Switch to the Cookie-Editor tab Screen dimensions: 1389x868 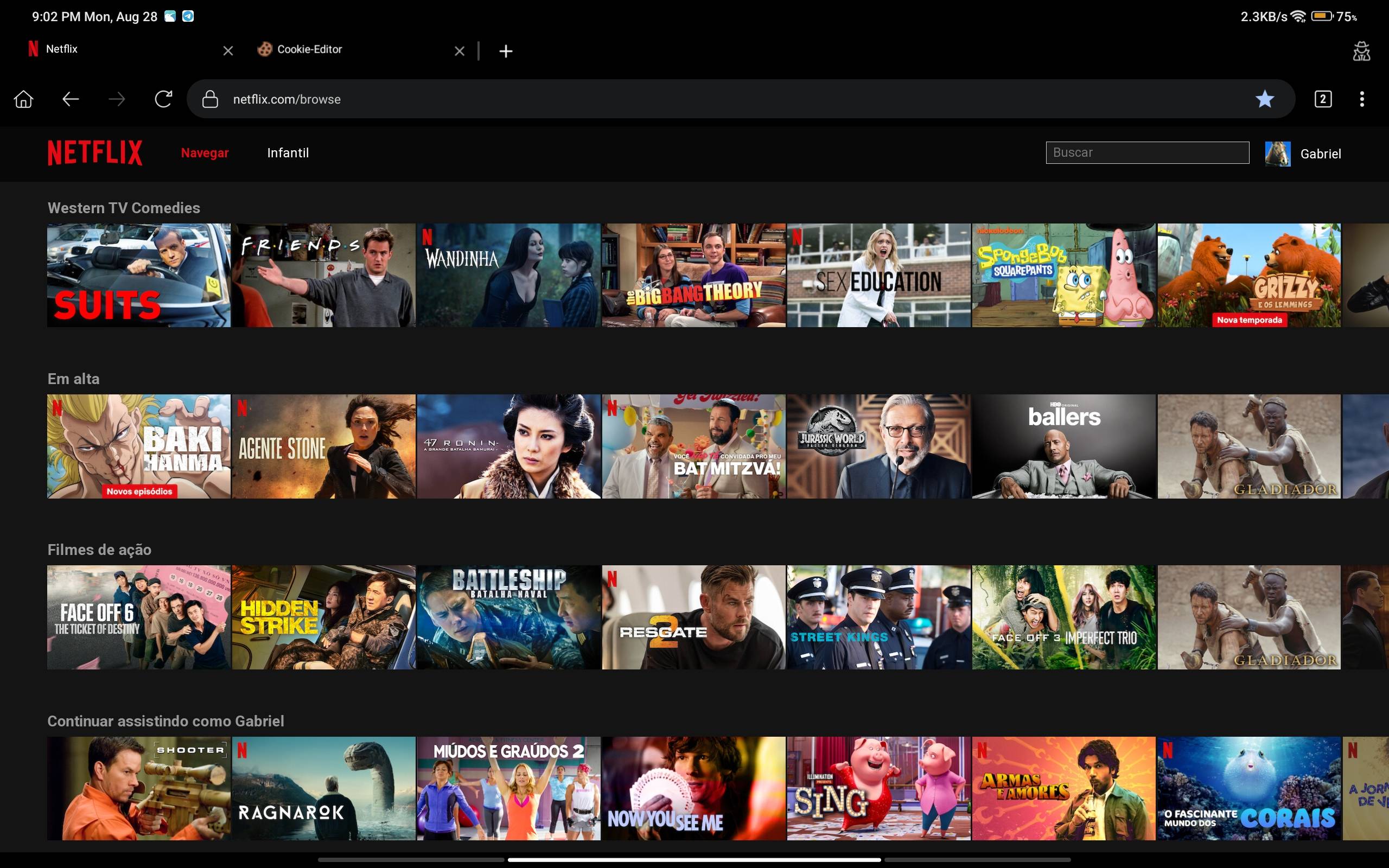click(x=310, y=49)
